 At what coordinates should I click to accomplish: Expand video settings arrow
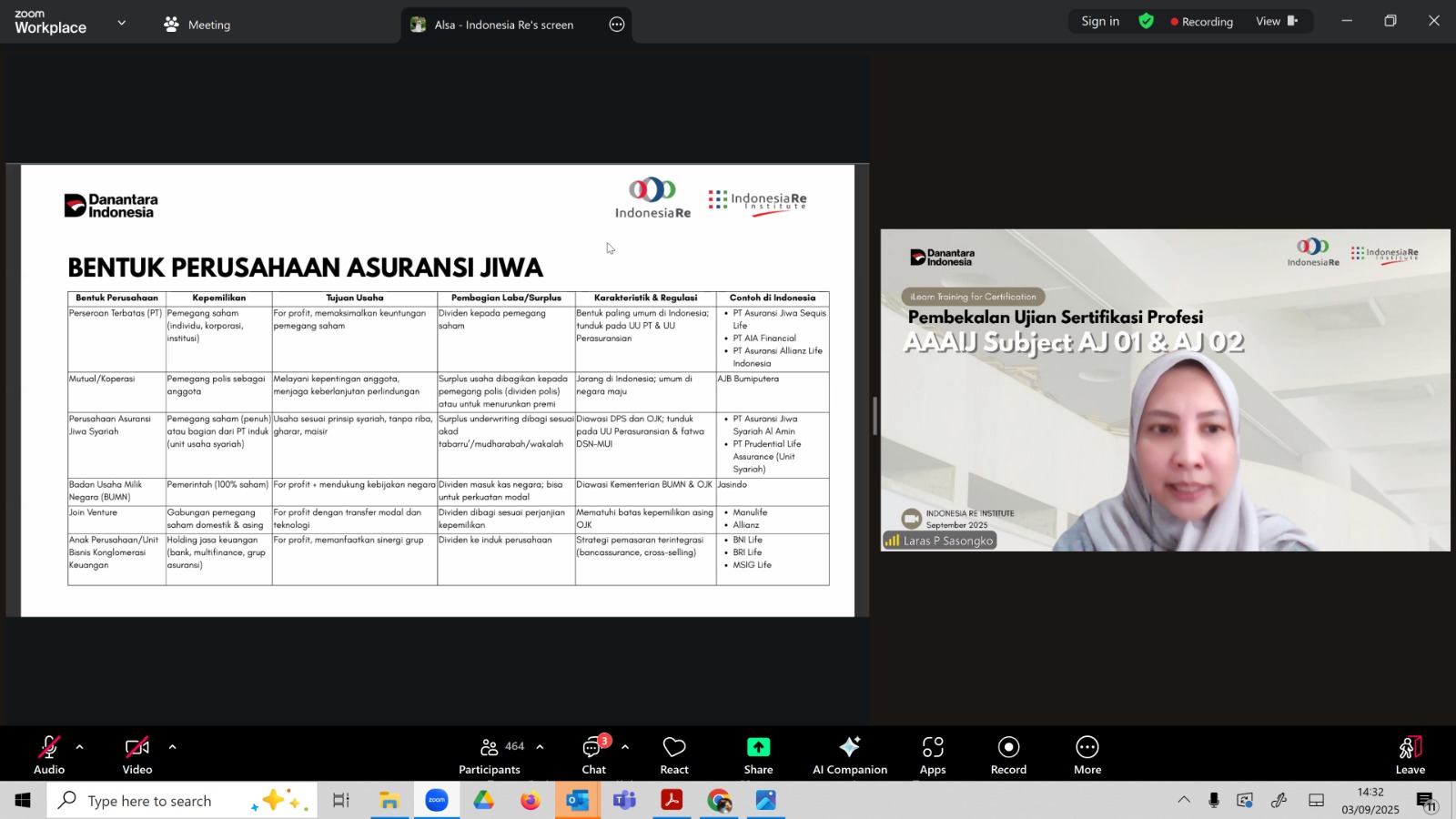pyautogui.click(x=172, y=747)
